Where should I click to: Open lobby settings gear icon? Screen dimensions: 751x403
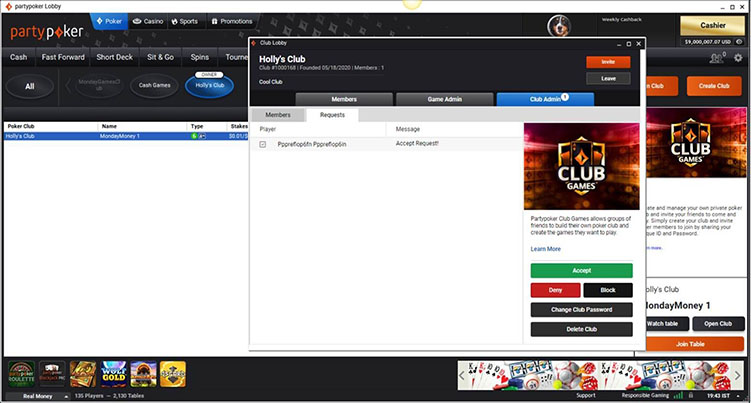click(x=739, y=58)
